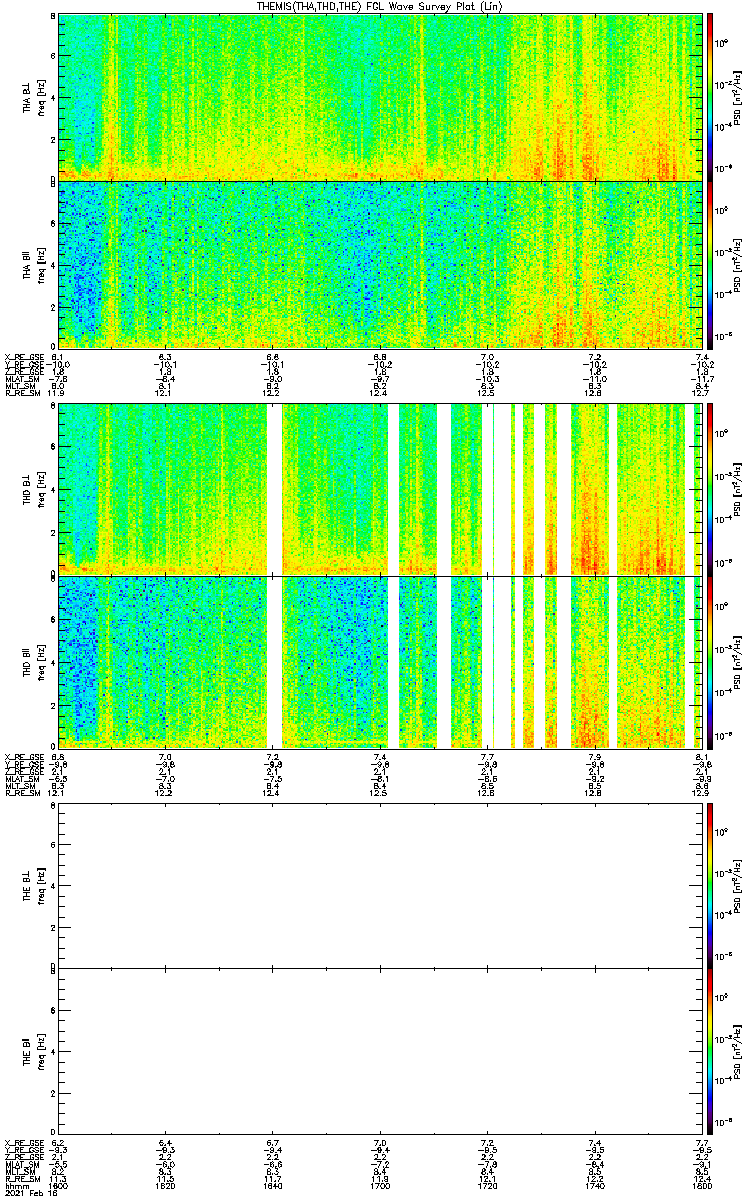Click R_RE_SM label under THD panels

click(x=21, y=793)
